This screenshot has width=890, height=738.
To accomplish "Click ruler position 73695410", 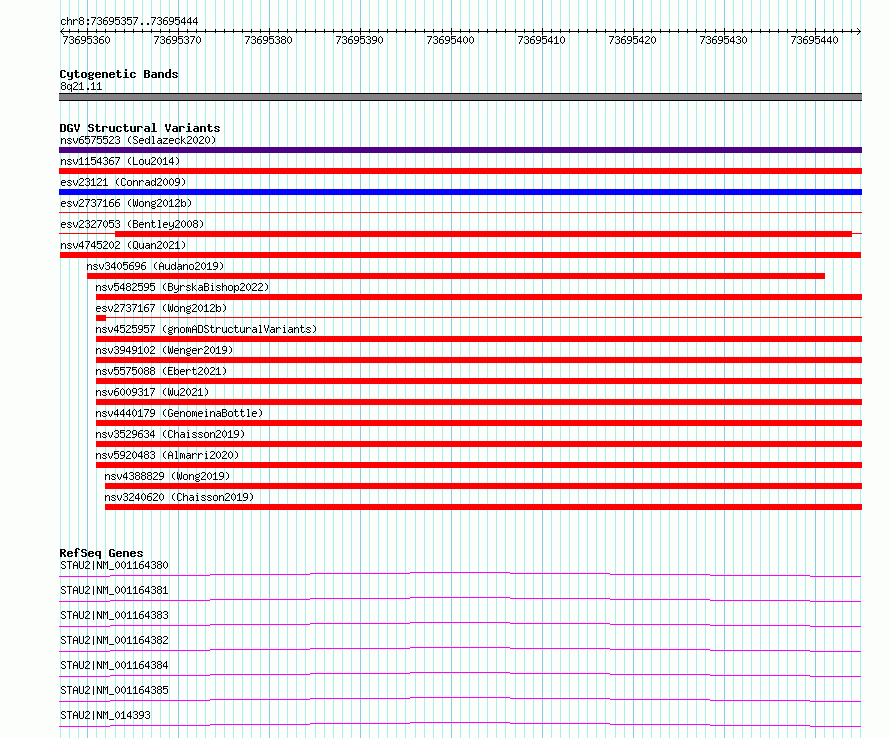I will [541, 40].
